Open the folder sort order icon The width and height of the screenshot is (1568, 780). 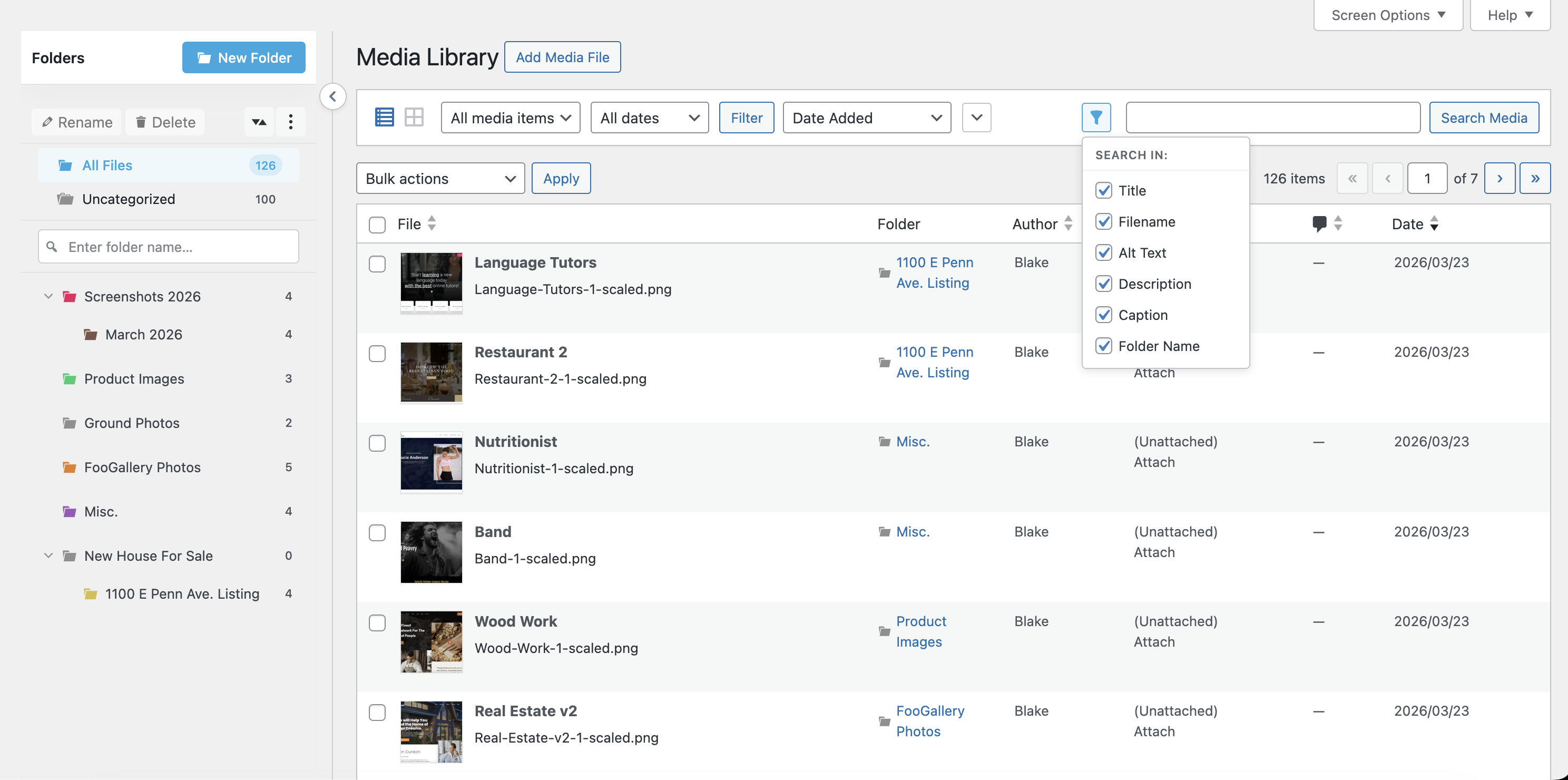click(259, 122)
